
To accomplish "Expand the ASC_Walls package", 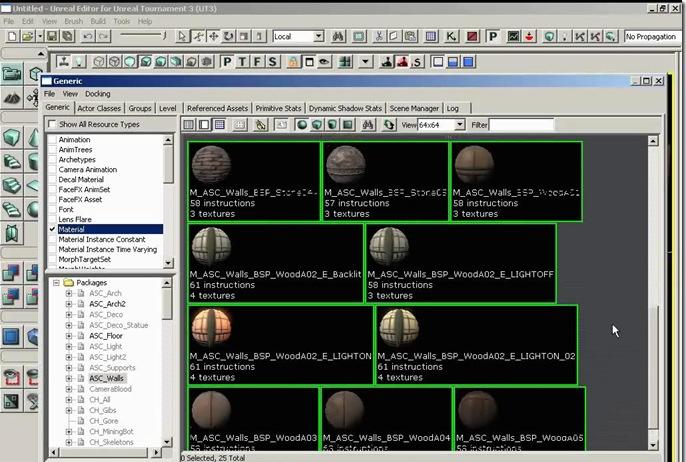I will [69, 378].
